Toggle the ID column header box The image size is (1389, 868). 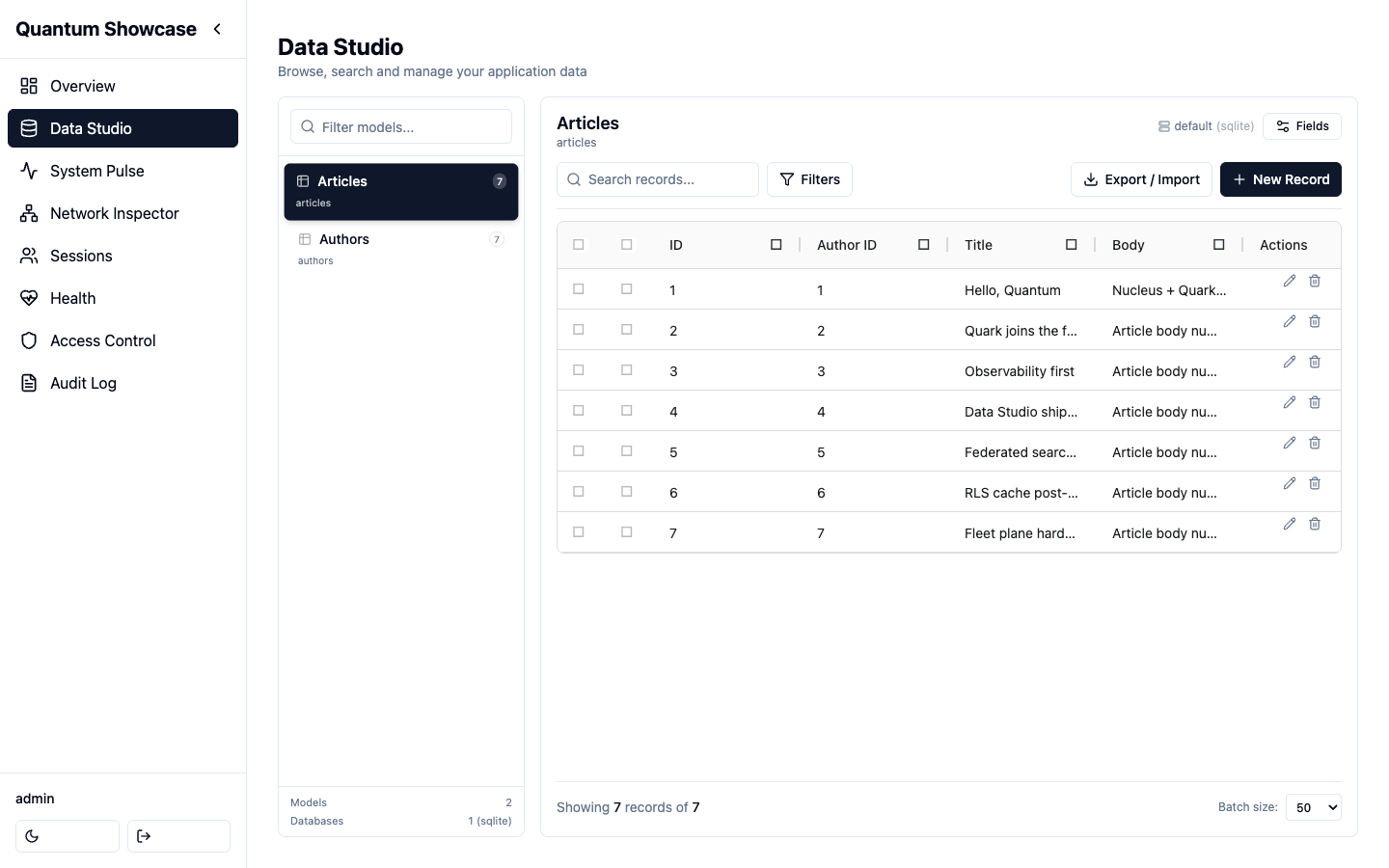point(776,245)
